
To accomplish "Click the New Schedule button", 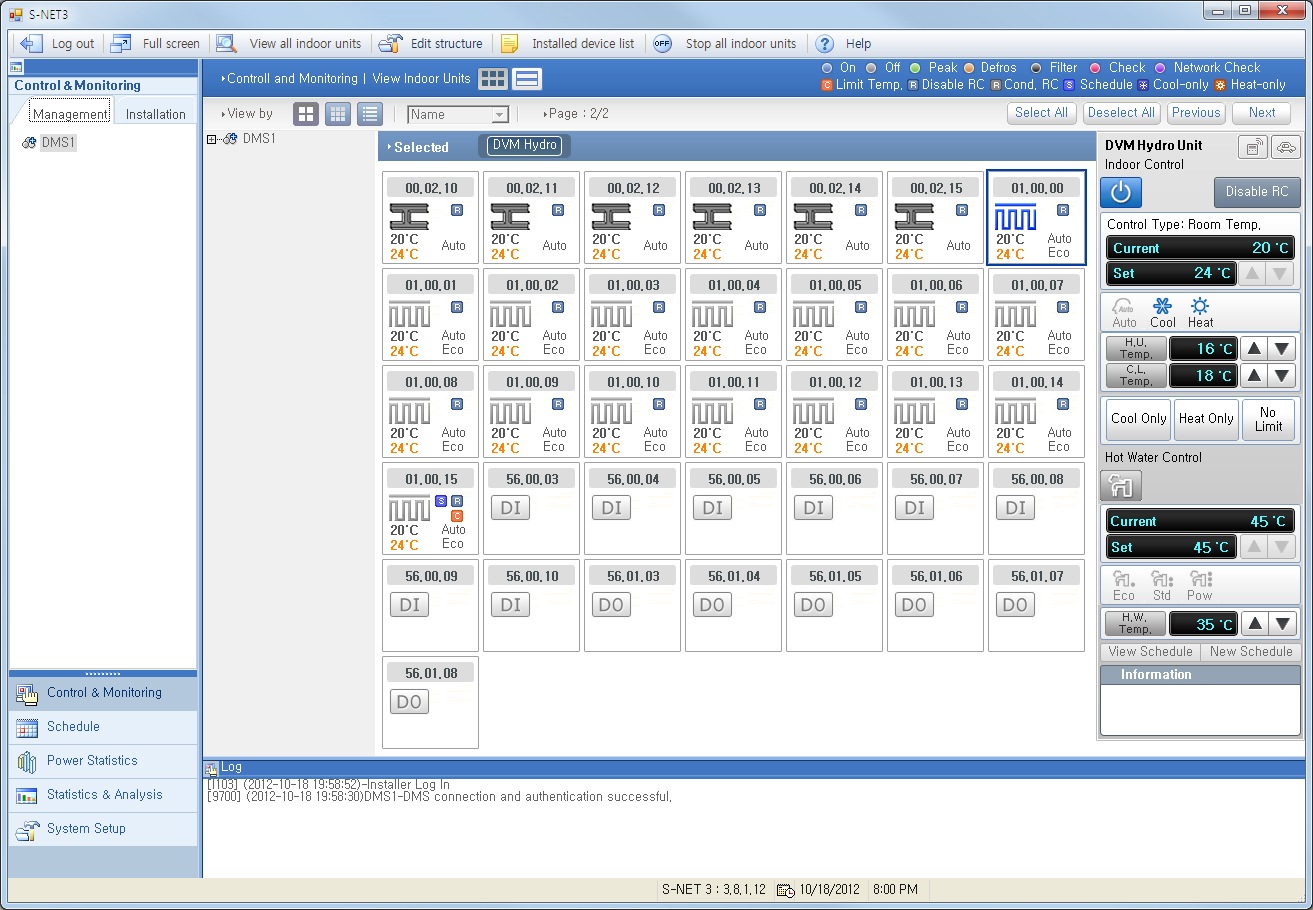I will click(1250, 652).
